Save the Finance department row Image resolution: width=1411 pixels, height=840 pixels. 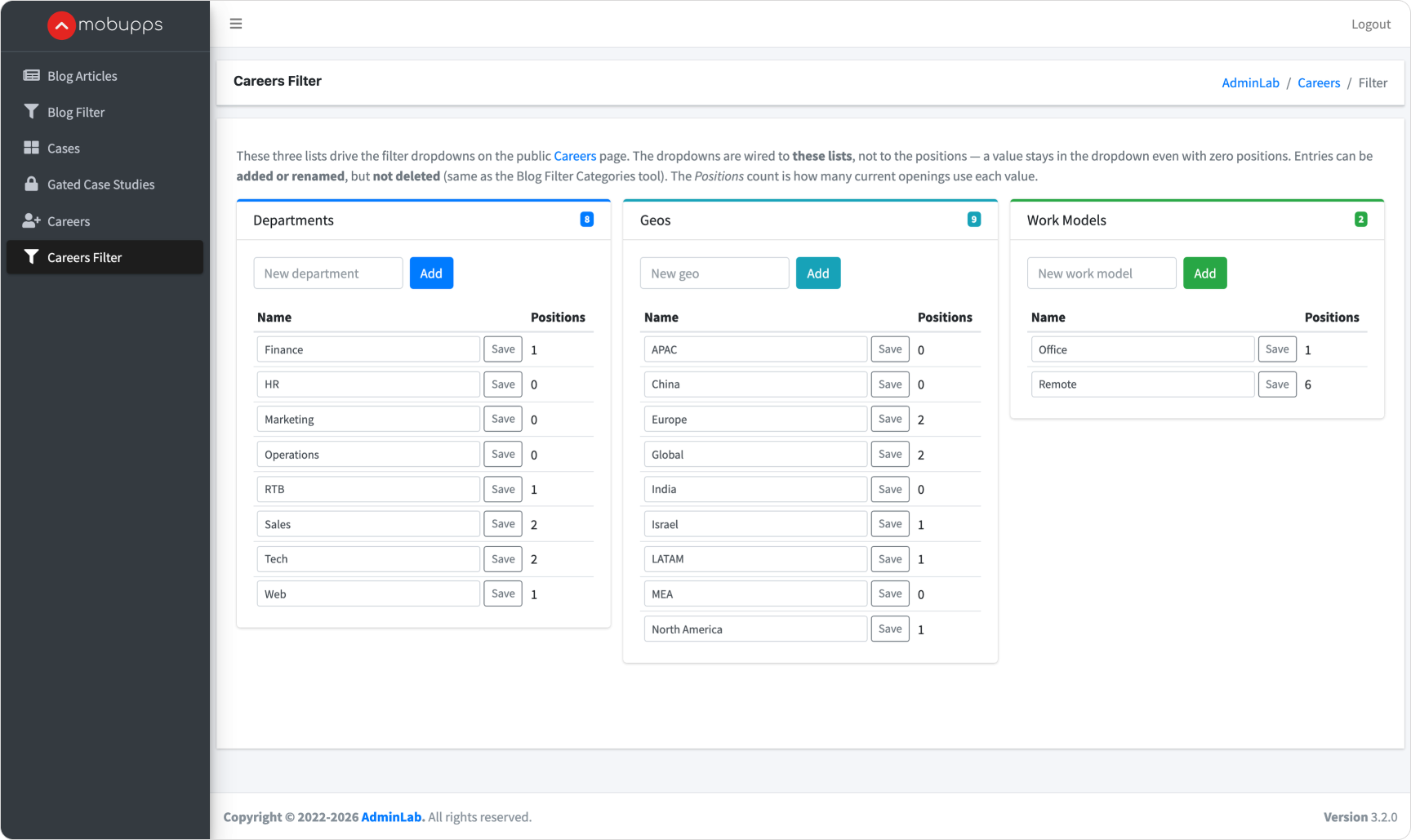point(503,349)
